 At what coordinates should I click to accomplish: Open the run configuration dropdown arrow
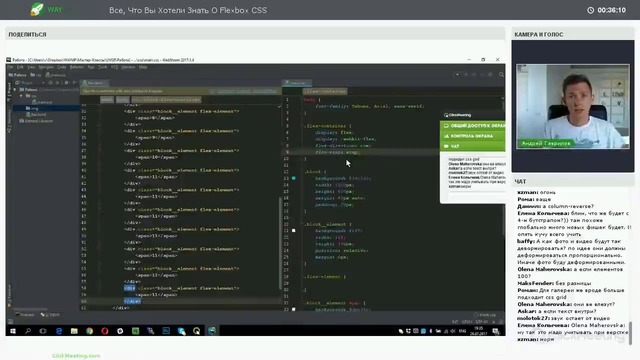[457, 75]
